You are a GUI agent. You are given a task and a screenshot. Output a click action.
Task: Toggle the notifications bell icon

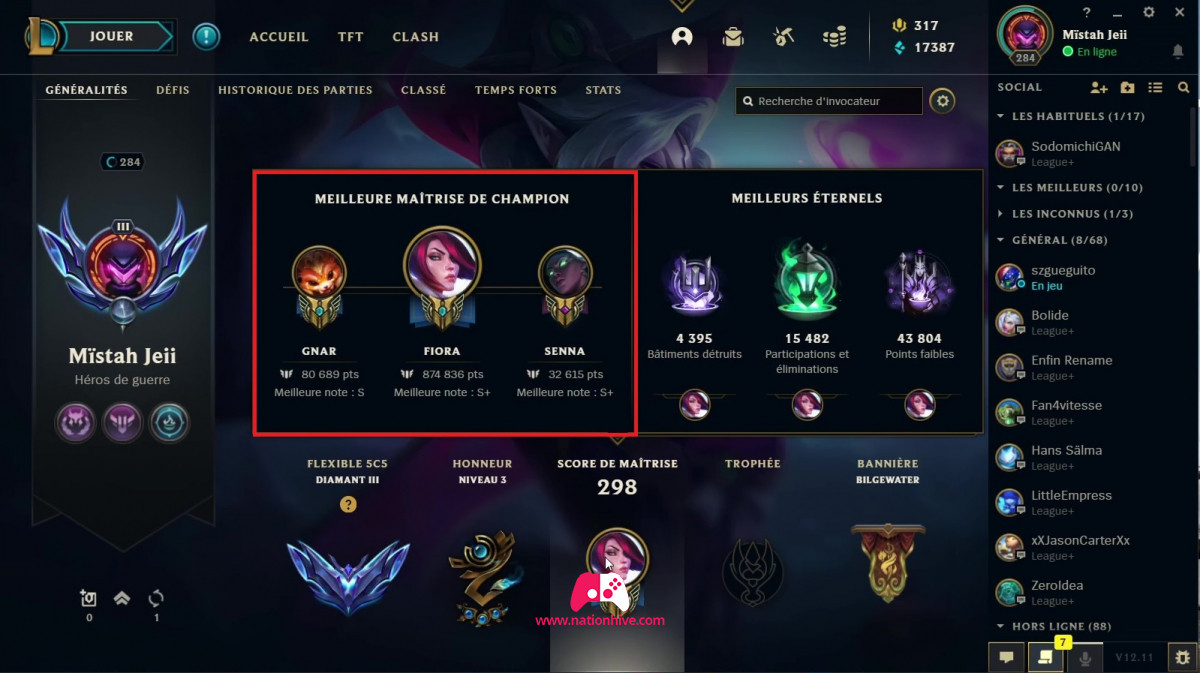pyautogui.click(x=1178, y=51)
